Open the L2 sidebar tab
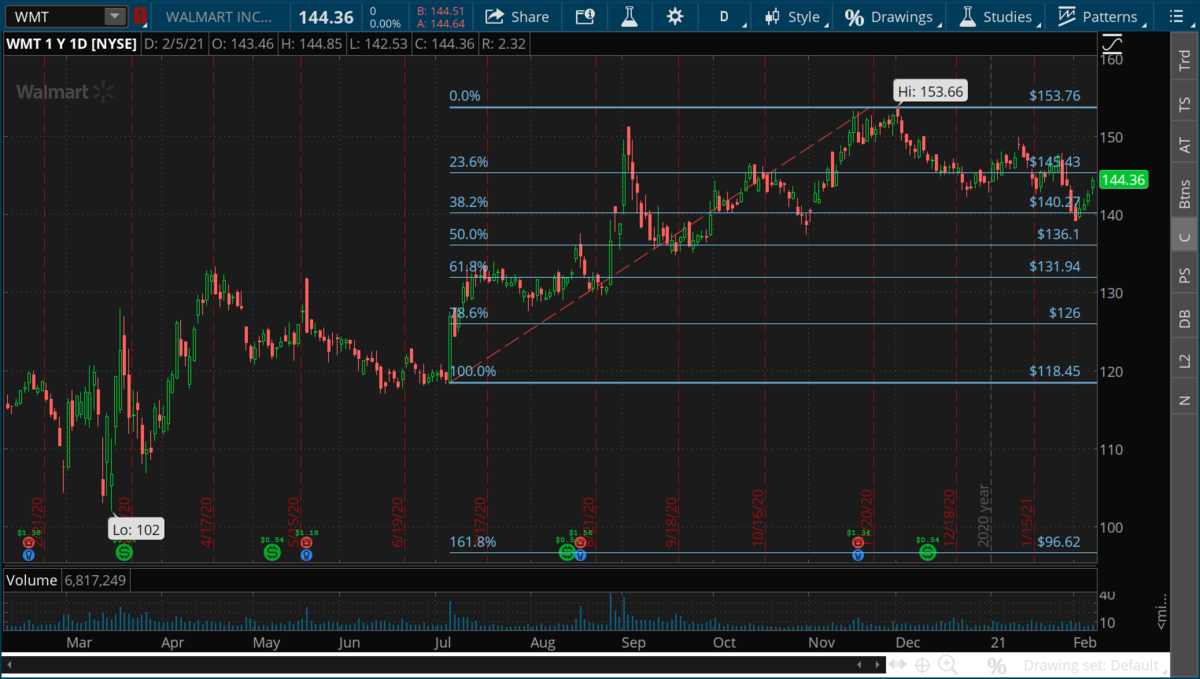This screenshot has height=679, width=1200. click(1185, 360)
